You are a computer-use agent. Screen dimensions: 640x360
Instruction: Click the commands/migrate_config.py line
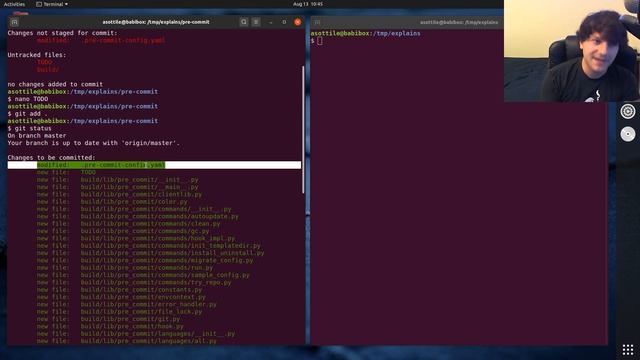coord(145,260)
